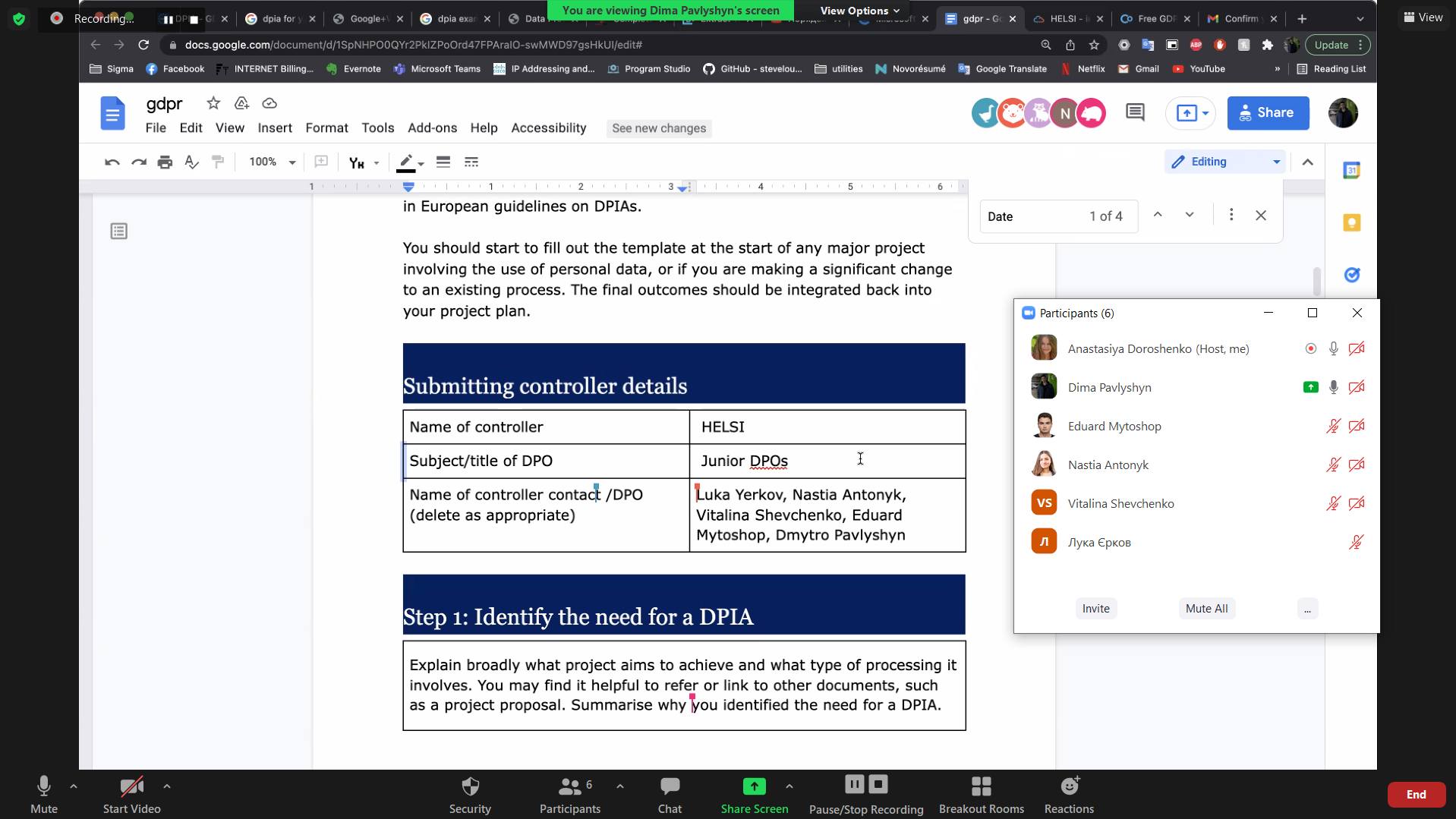The width and height of the screenshot is (1456, 819).
Task: Open the document outline icon
Action: 118,232
